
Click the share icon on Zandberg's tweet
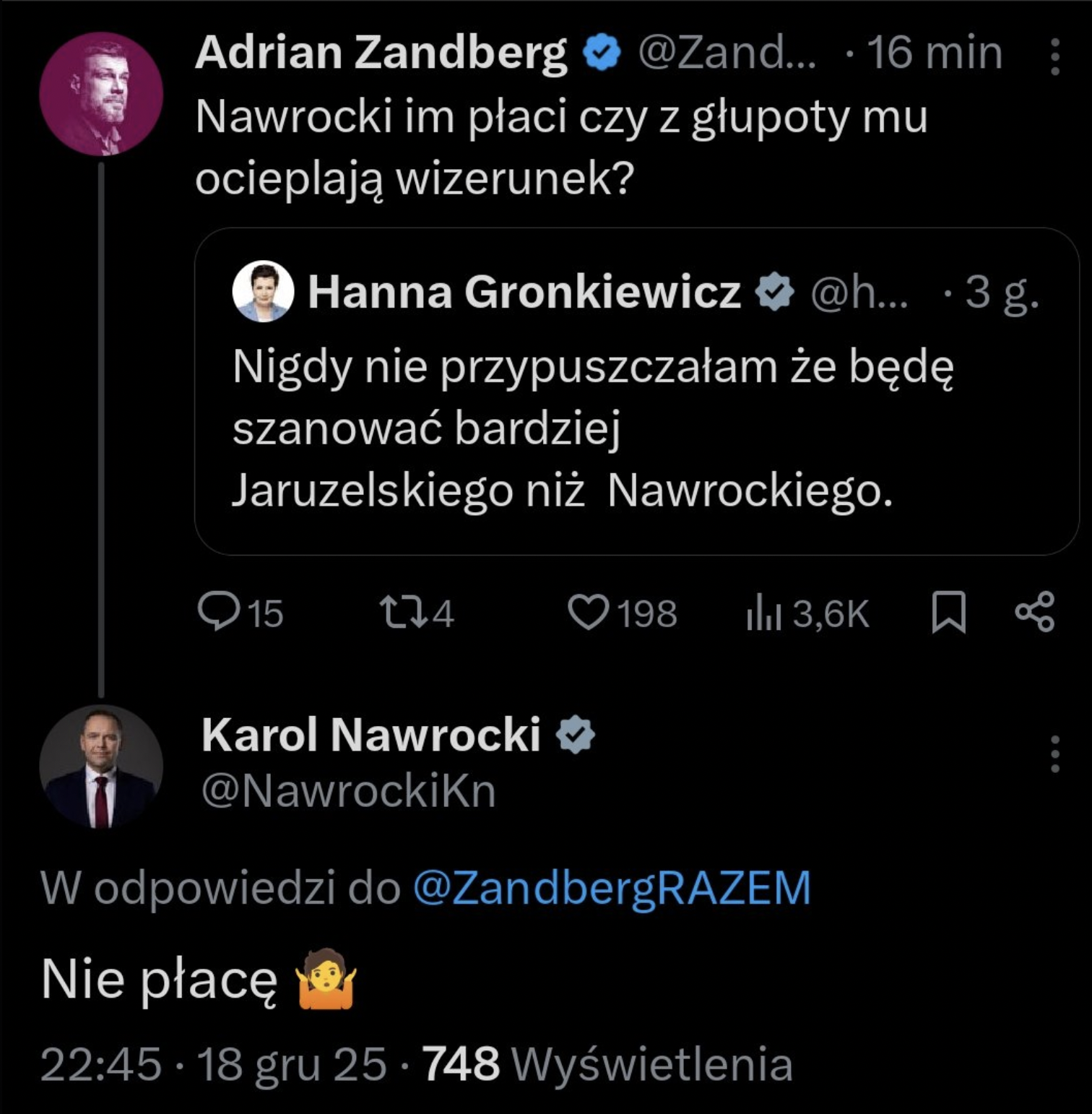click(x=1035, y=612)
